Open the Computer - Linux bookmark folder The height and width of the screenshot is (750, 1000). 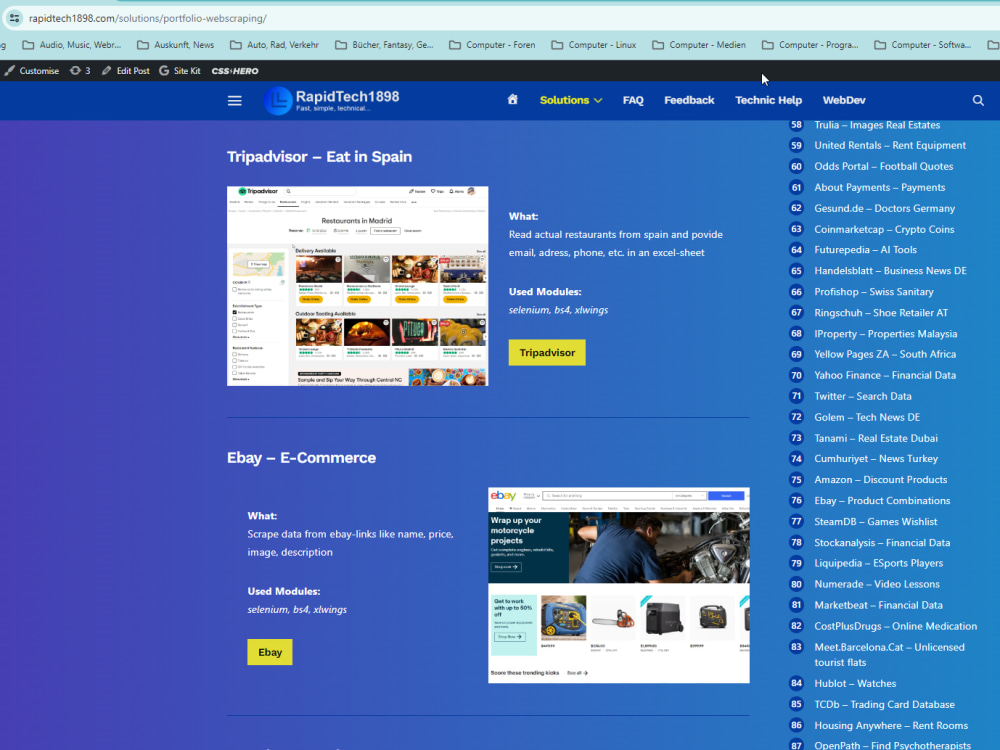click(x=594, y=45)
